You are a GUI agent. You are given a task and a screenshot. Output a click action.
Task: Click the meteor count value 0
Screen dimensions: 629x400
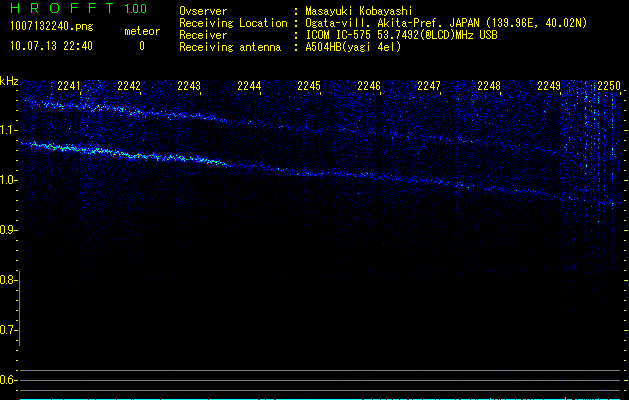click(141, 46)
